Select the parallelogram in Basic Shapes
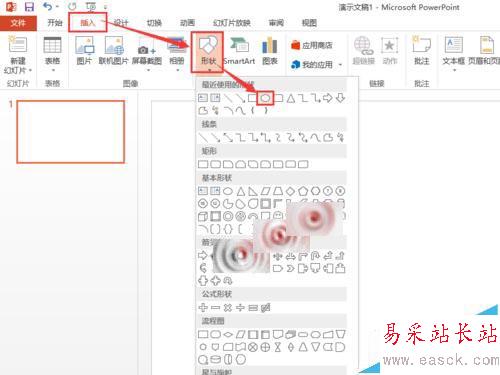 click(x=265, y=191)
